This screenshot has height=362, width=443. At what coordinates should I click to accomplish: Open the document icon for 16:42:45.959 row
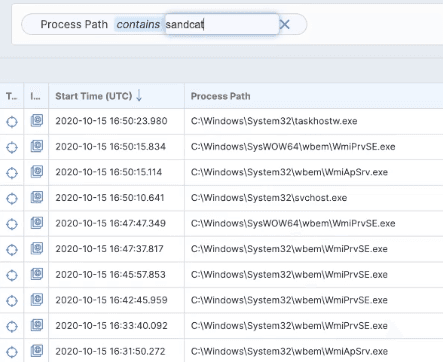coord(37,300)
